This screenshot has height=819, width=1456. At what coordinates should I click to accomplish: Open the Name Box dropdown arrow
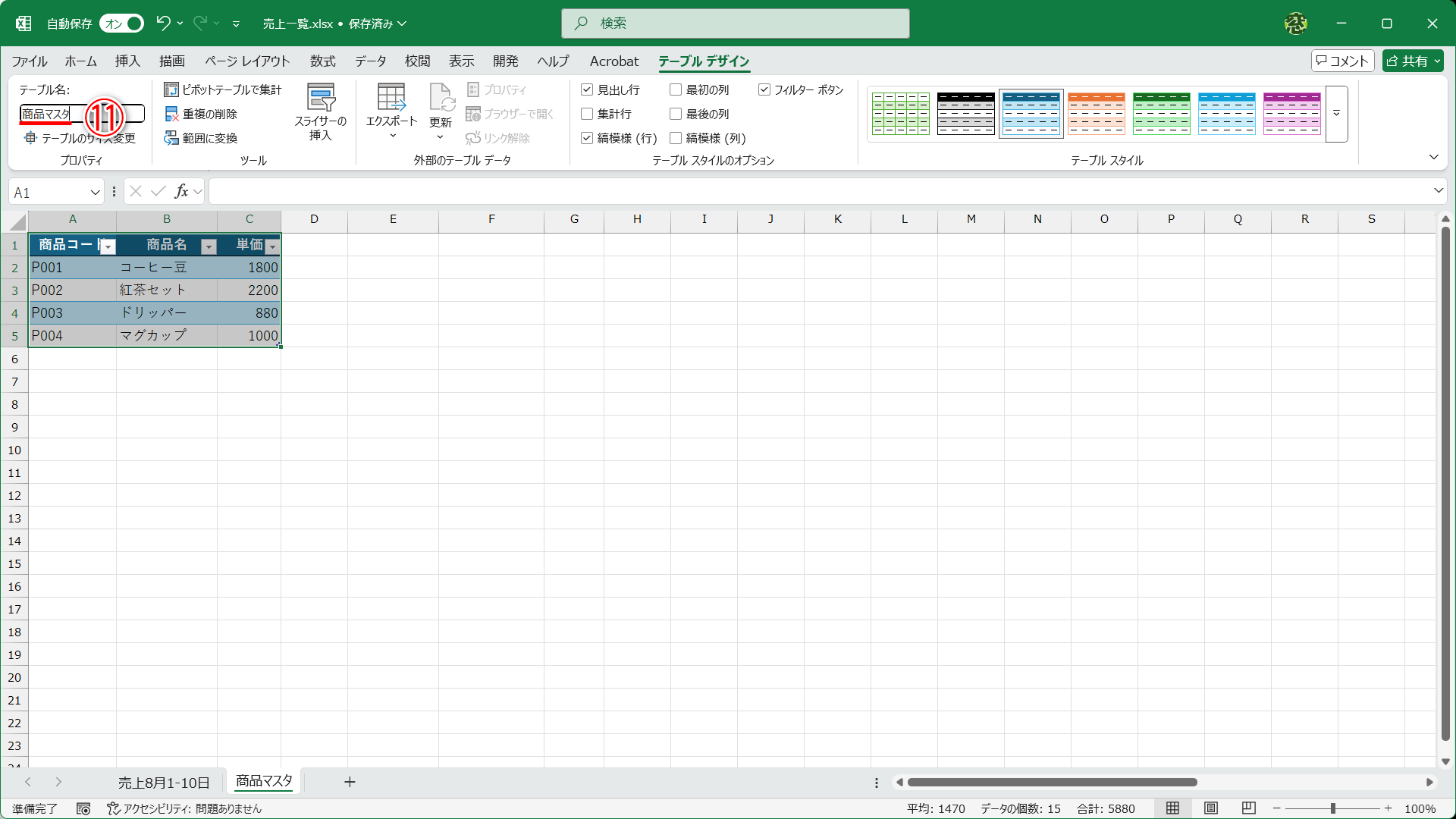coord(96,193)
